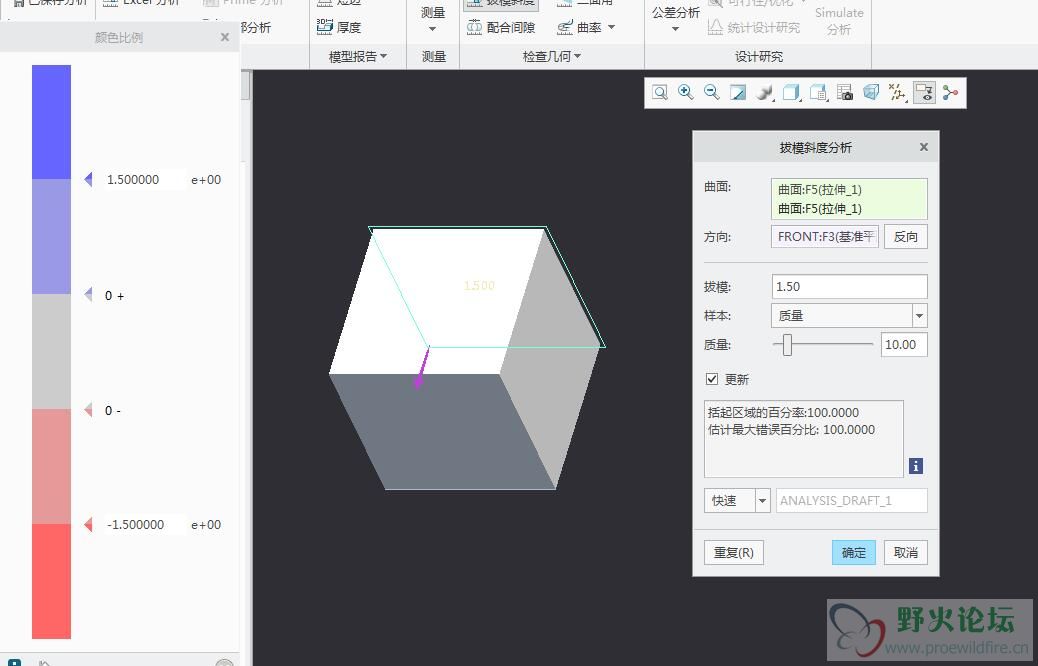Click the analysis results text box

click(x=804, y=438)
